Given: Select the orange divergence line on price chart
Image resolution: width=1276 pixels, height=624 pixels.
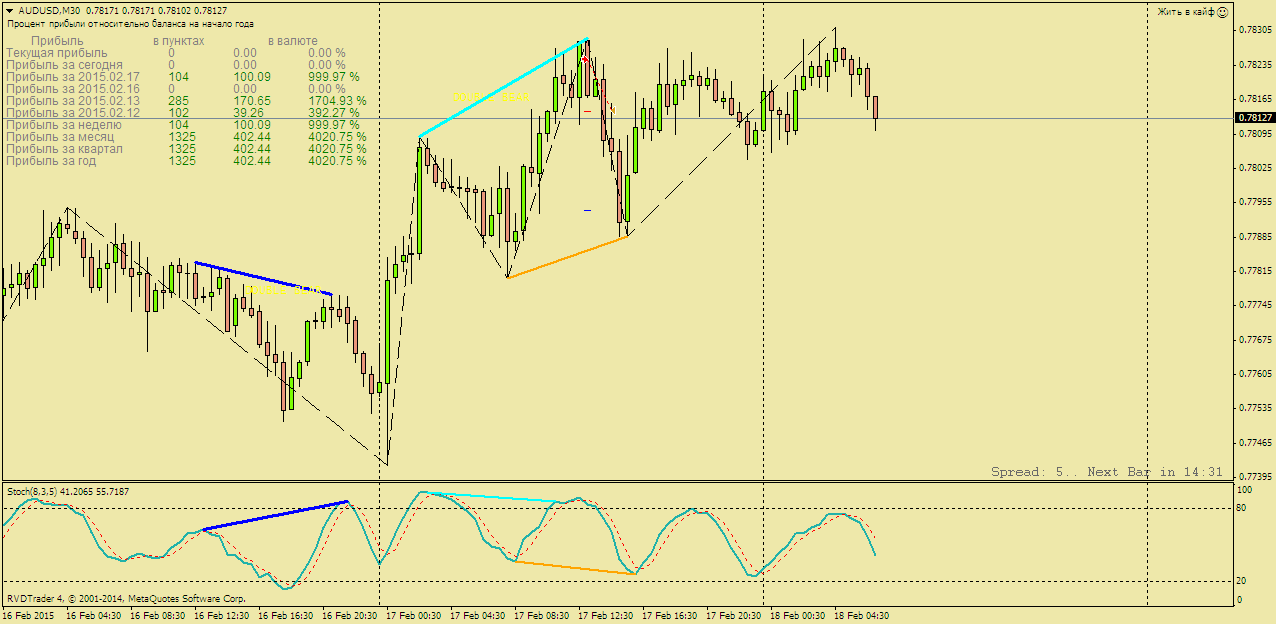Looking at the screenshot, I should click(x=567, y=257).
